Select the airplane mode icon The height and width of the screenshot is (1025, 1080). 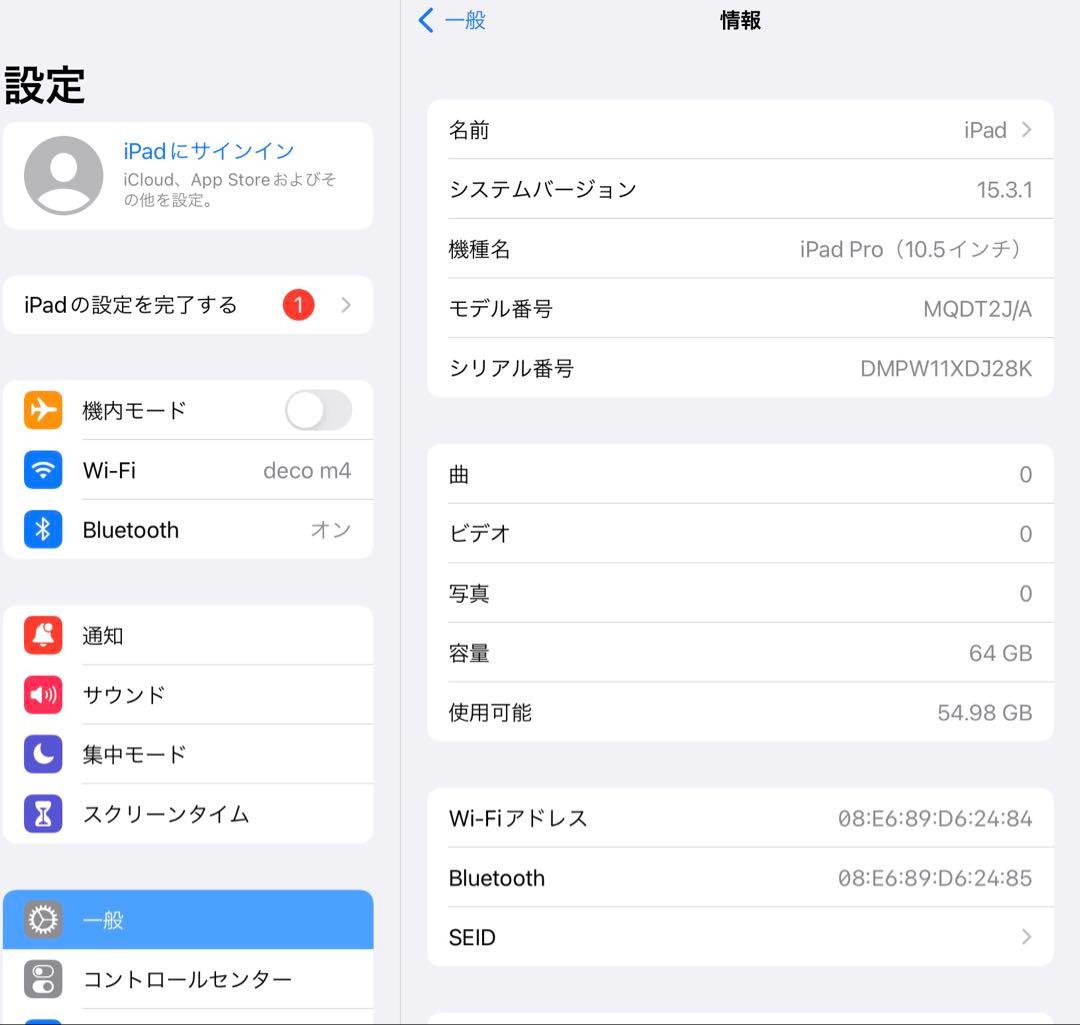coord(44,410)
